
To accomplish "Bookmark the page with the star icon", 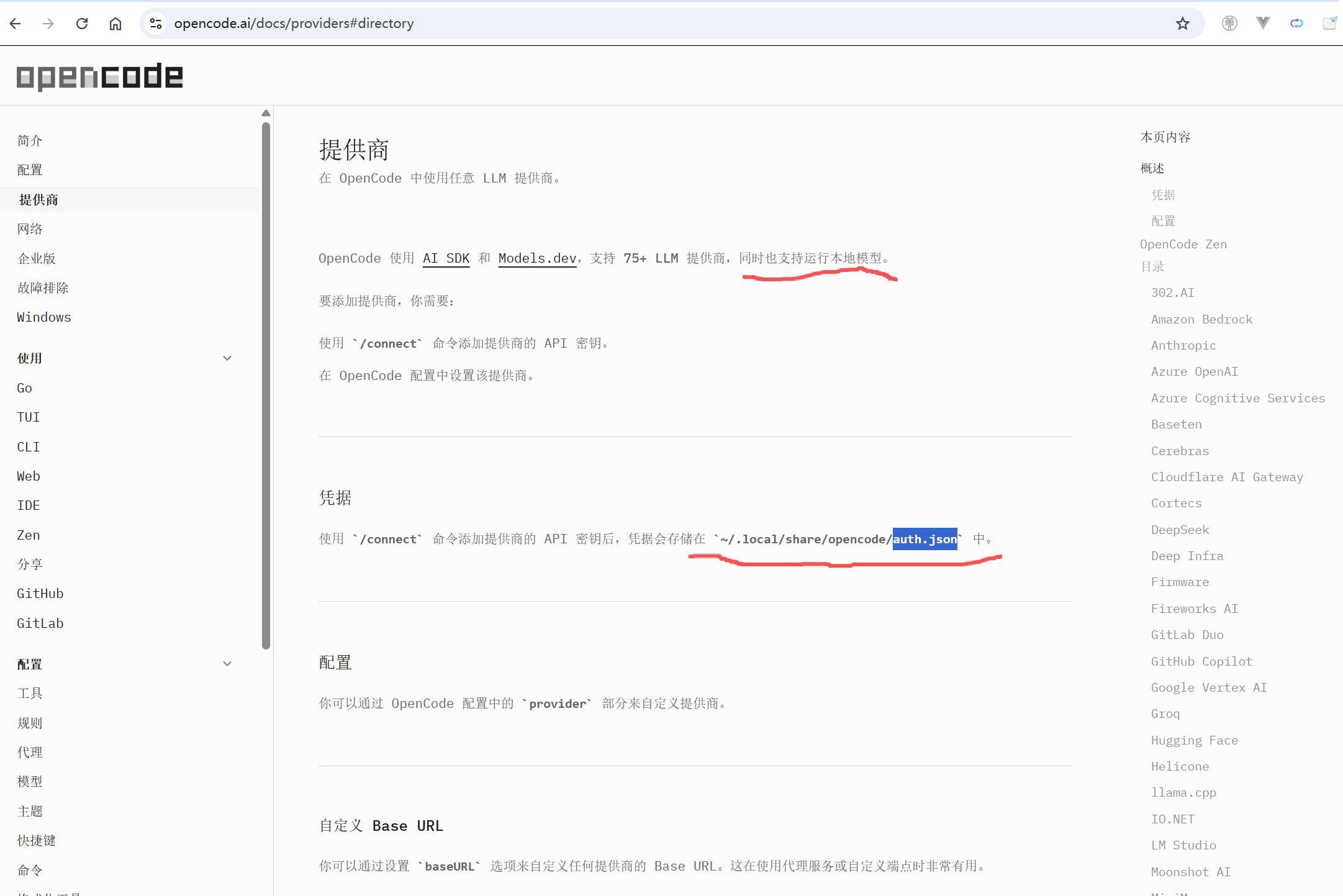I will 1182,23.
